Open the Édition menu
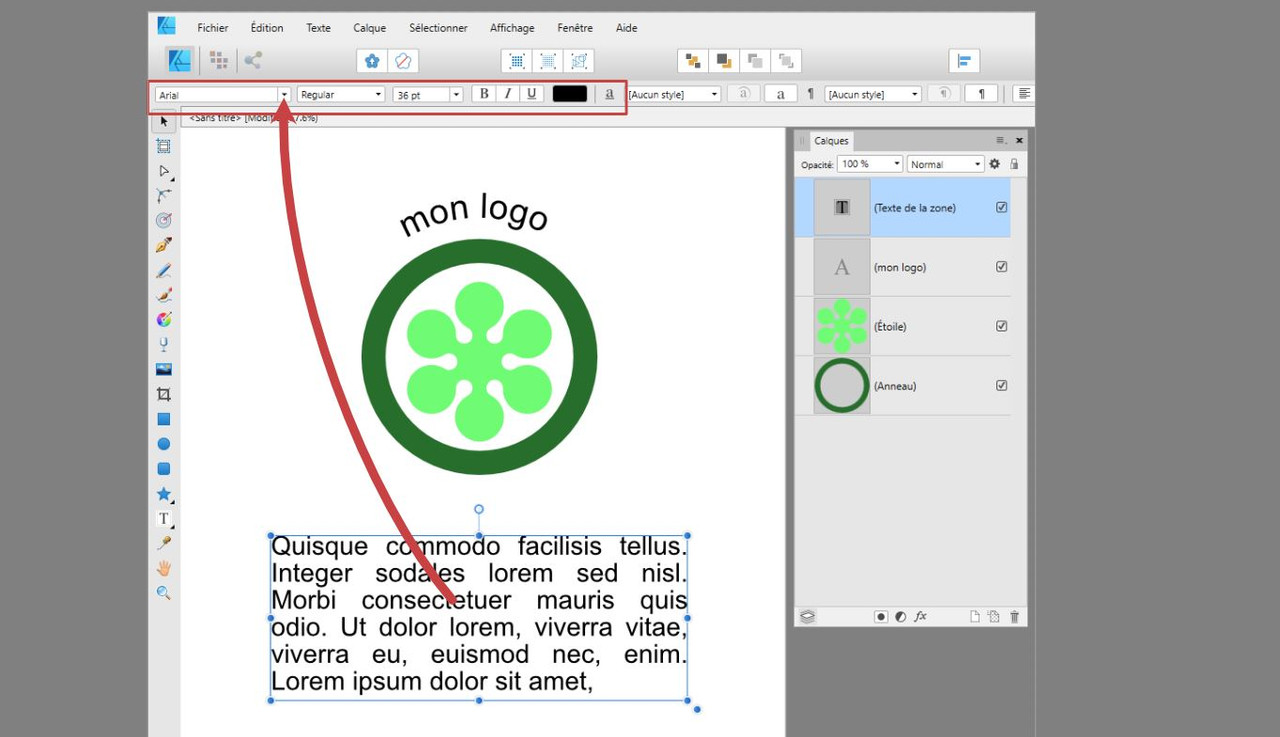 tap(267, 28)
